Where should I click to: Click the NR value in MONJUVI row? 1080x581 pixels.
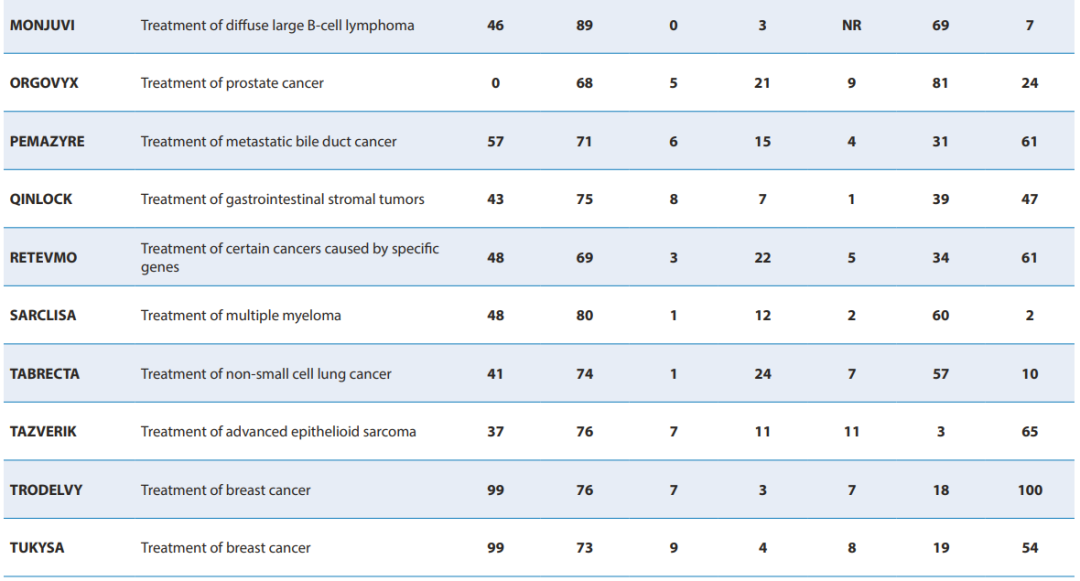(x=851, y=25)
